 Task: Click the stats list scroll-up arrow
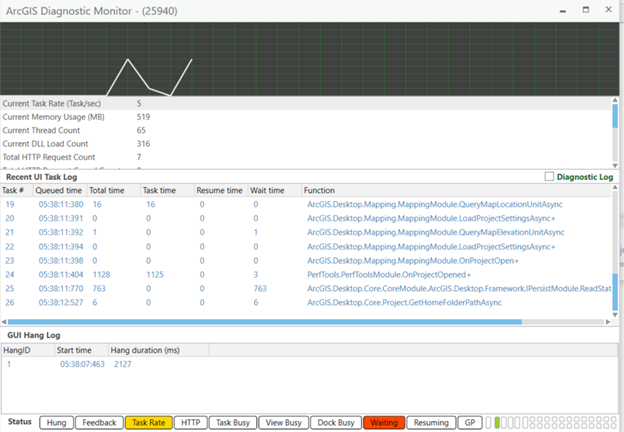615,100
